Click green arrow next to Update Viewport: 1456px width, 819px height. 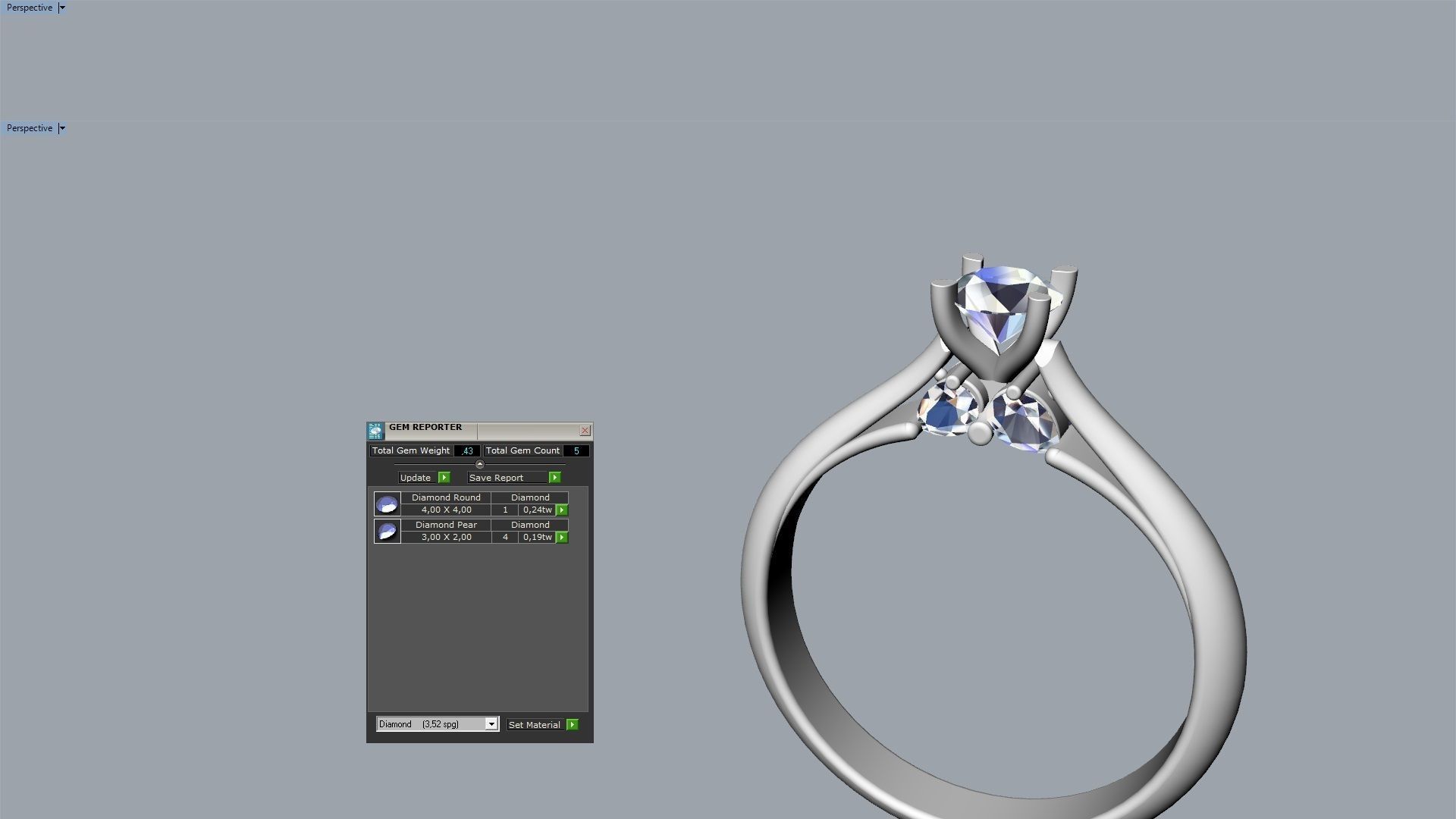[x=444, y=478]
